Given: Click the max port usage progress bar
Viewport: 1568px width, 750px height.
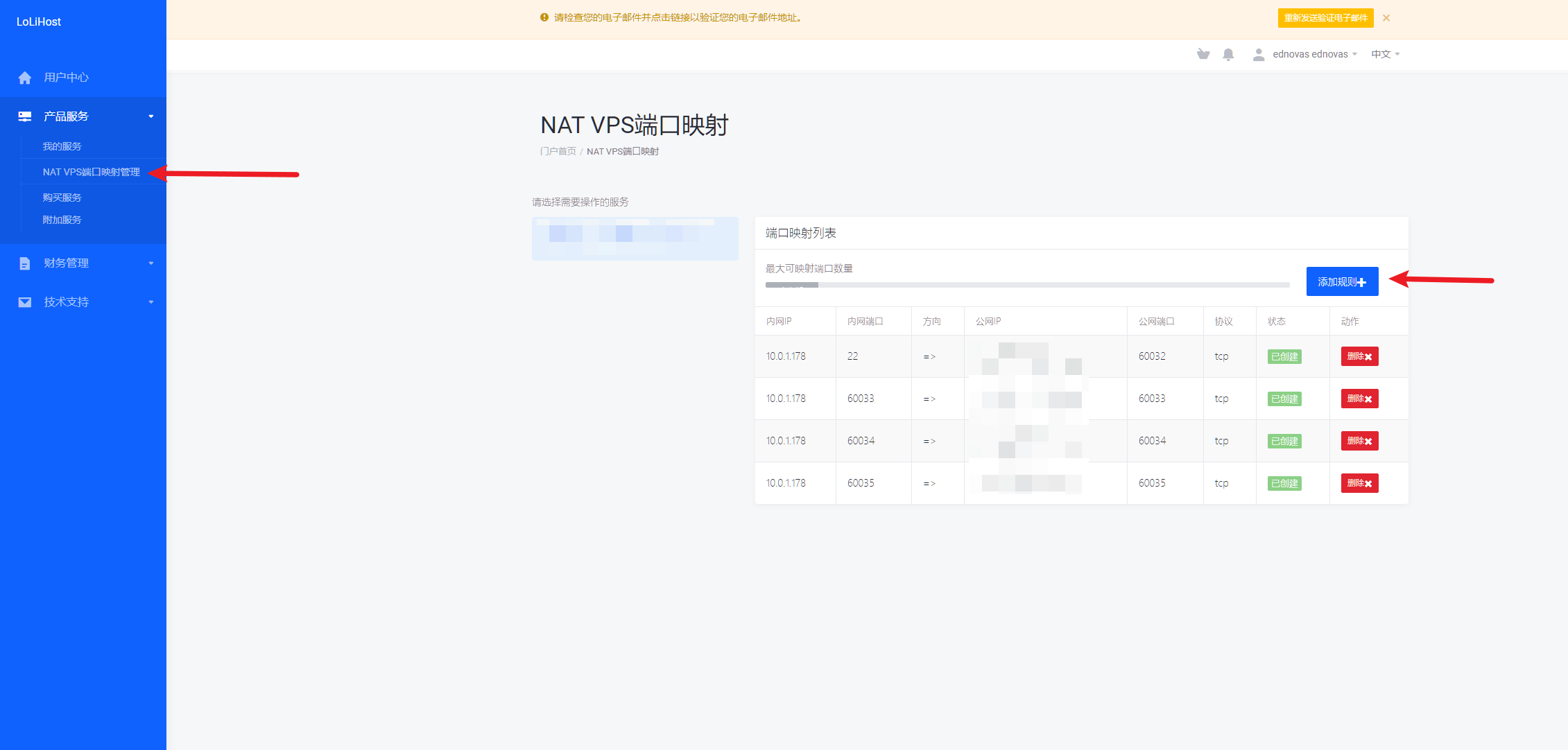Looking at the screenshot, I should tap(1027, 285).
